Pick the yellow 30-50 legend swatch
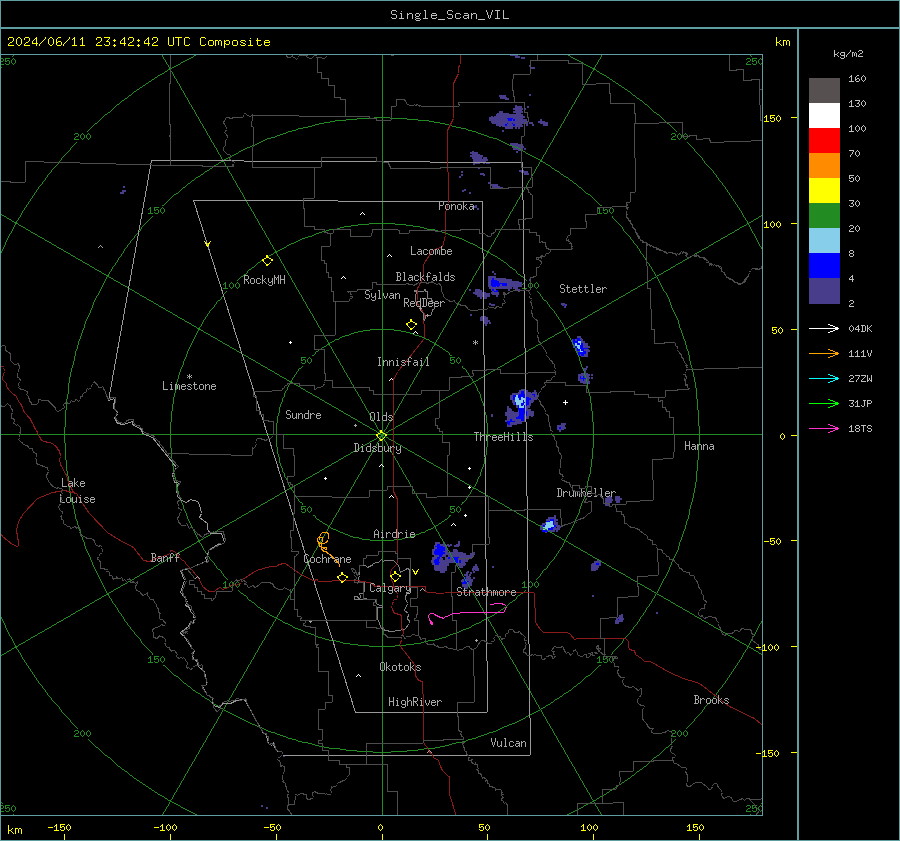The width and height of the screenshot is (900, 841). [x=824, y=191]
